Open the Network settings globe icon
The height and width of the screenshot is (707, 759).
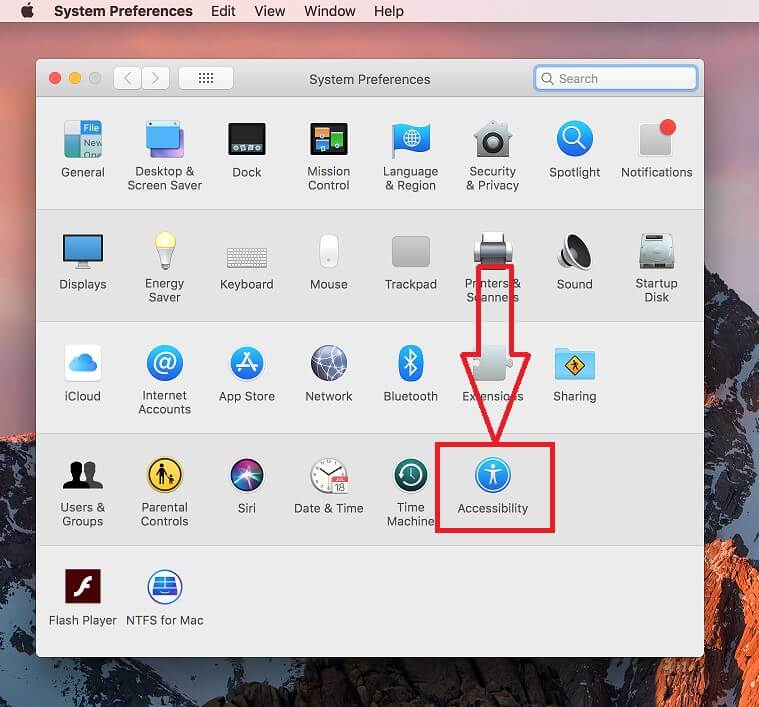(x=328, y=364)
